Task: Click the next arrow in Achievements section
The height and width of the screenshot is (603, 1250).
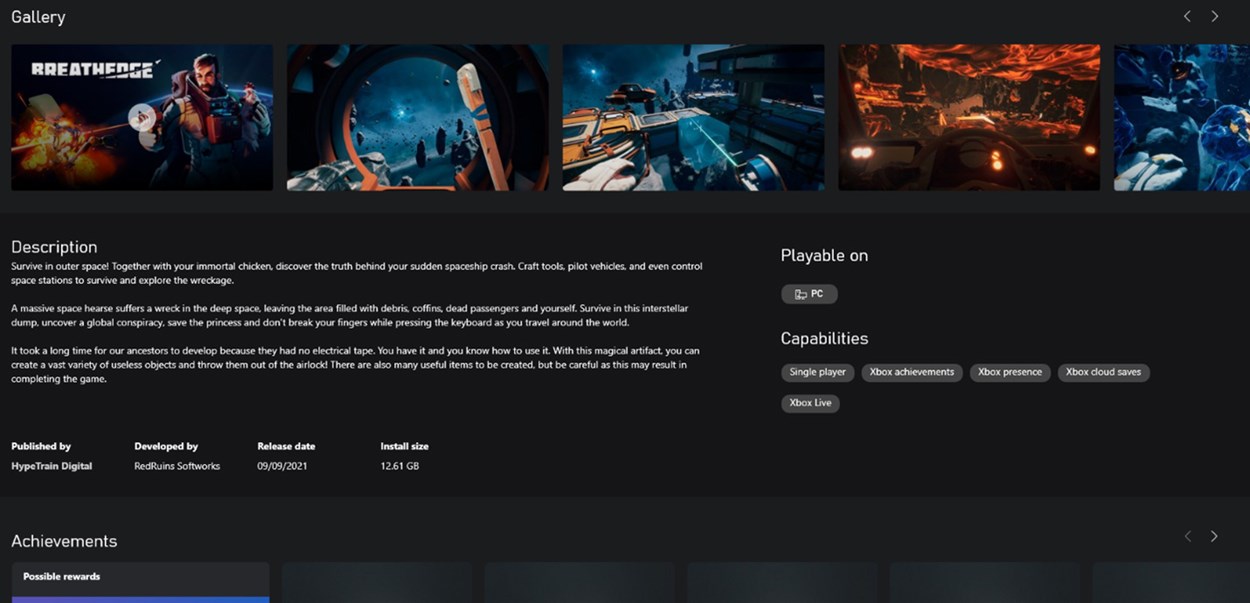Action: [x=1214, y=536]
